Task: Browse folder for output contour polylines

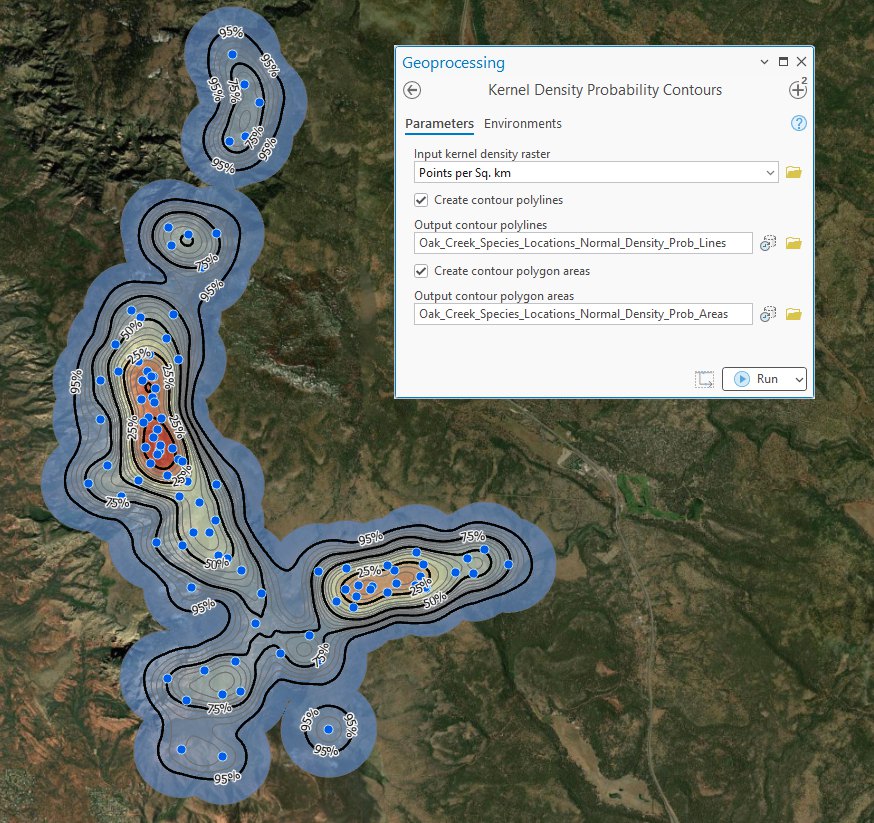Action: [x=794, y=243]
